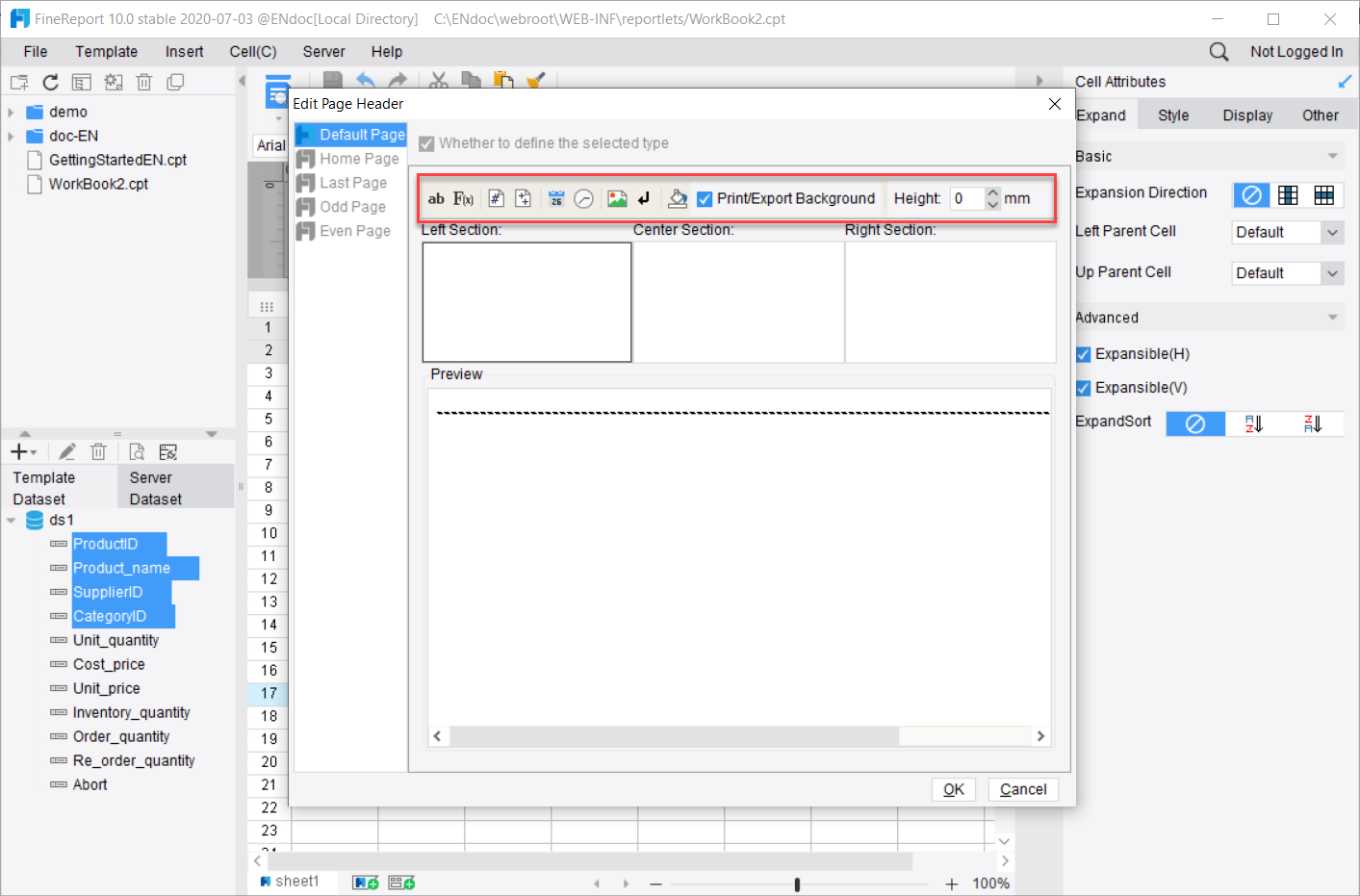Viewport: 1360px width, 896px height.
Task: Insert text using the ab icon
Action: 437,198
